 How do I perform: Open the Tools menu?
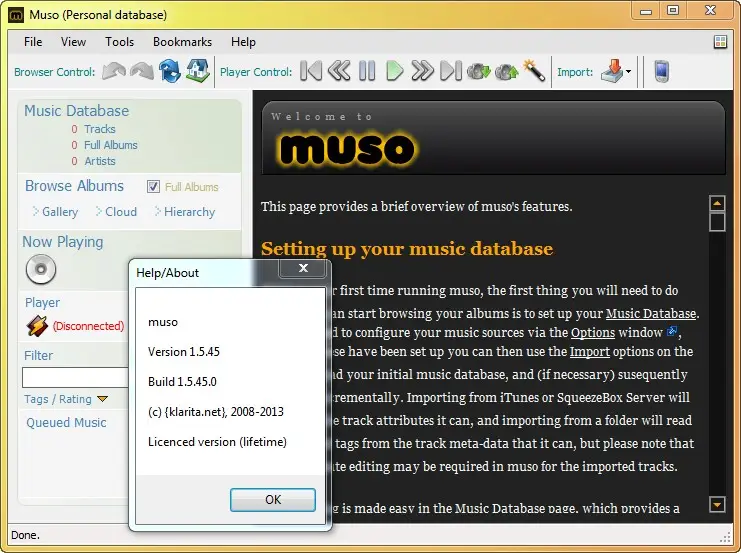pos(120,42)
